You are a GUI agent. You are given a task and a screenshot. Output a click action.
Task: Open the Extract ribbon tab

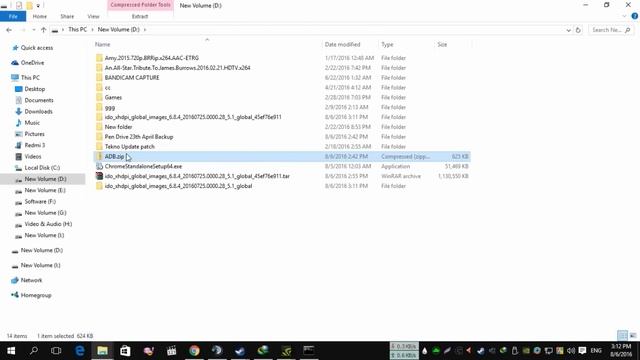140,16
